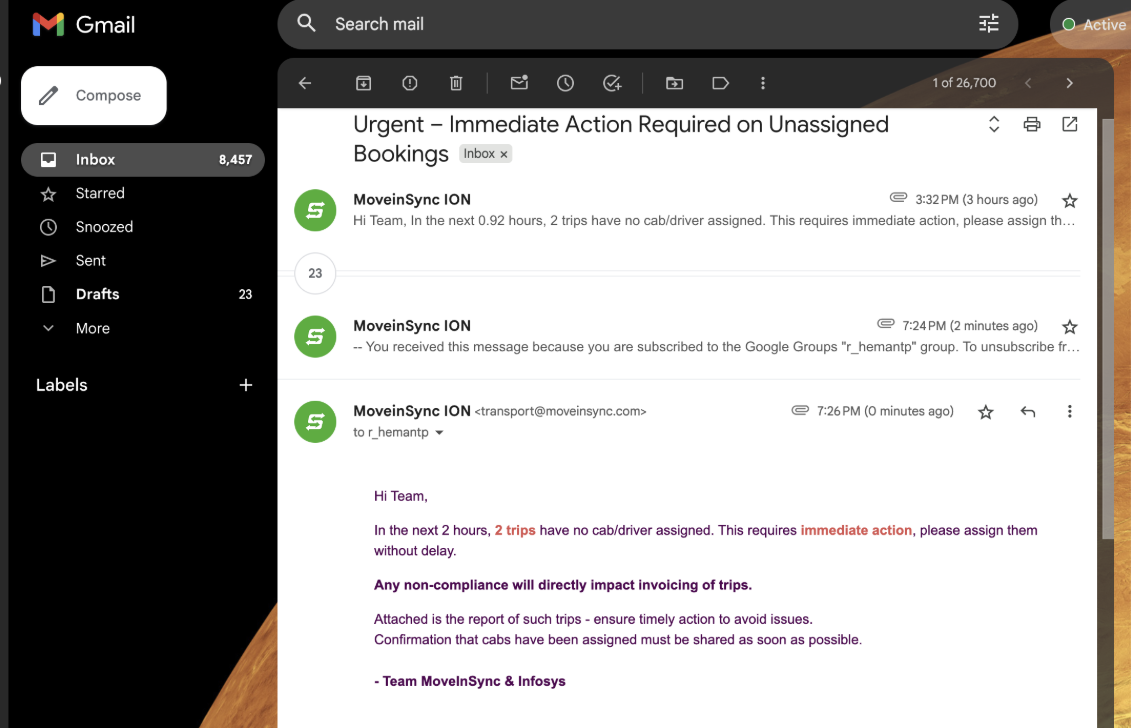This screenshot has height=728, width=1131.
Task: Print all messages with the printer icon
Action: [1032, 124]
